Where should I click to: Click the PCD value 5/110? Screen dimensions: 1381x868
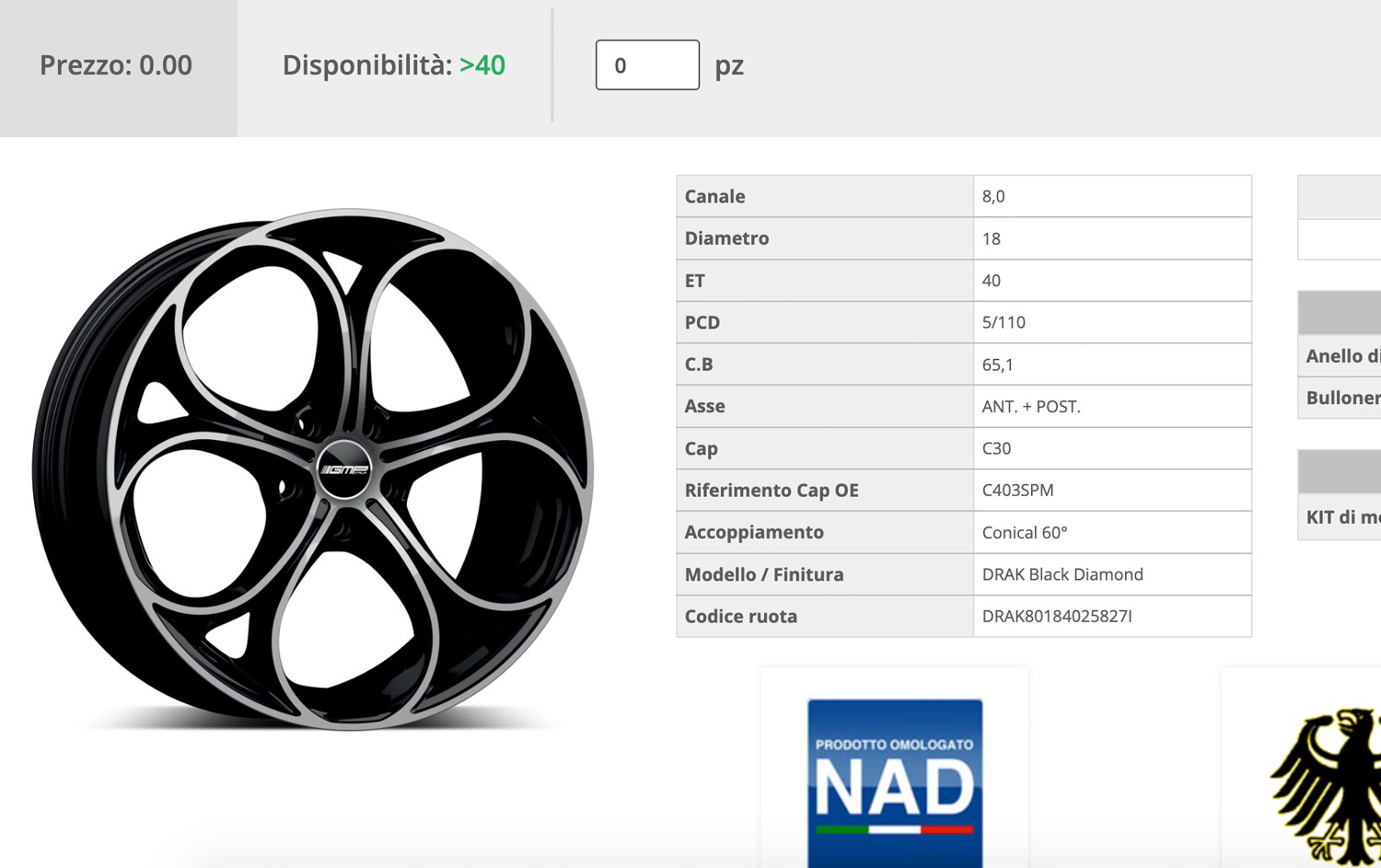pos(1003,323)
